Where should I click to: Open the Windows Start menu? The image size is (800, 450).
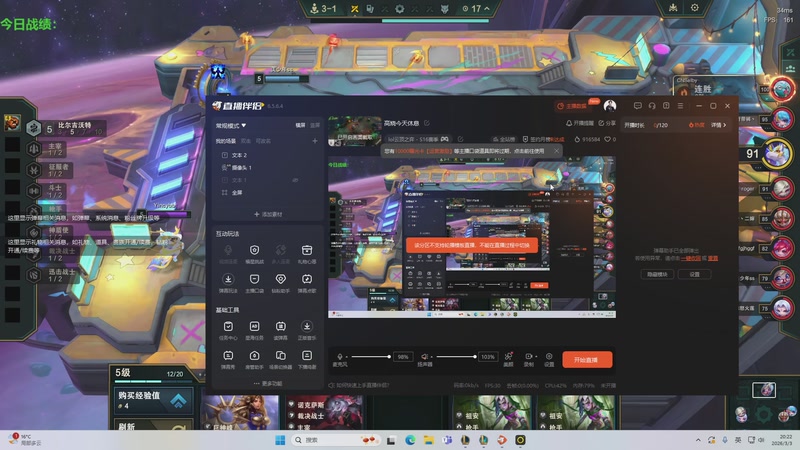pos(280,440)
